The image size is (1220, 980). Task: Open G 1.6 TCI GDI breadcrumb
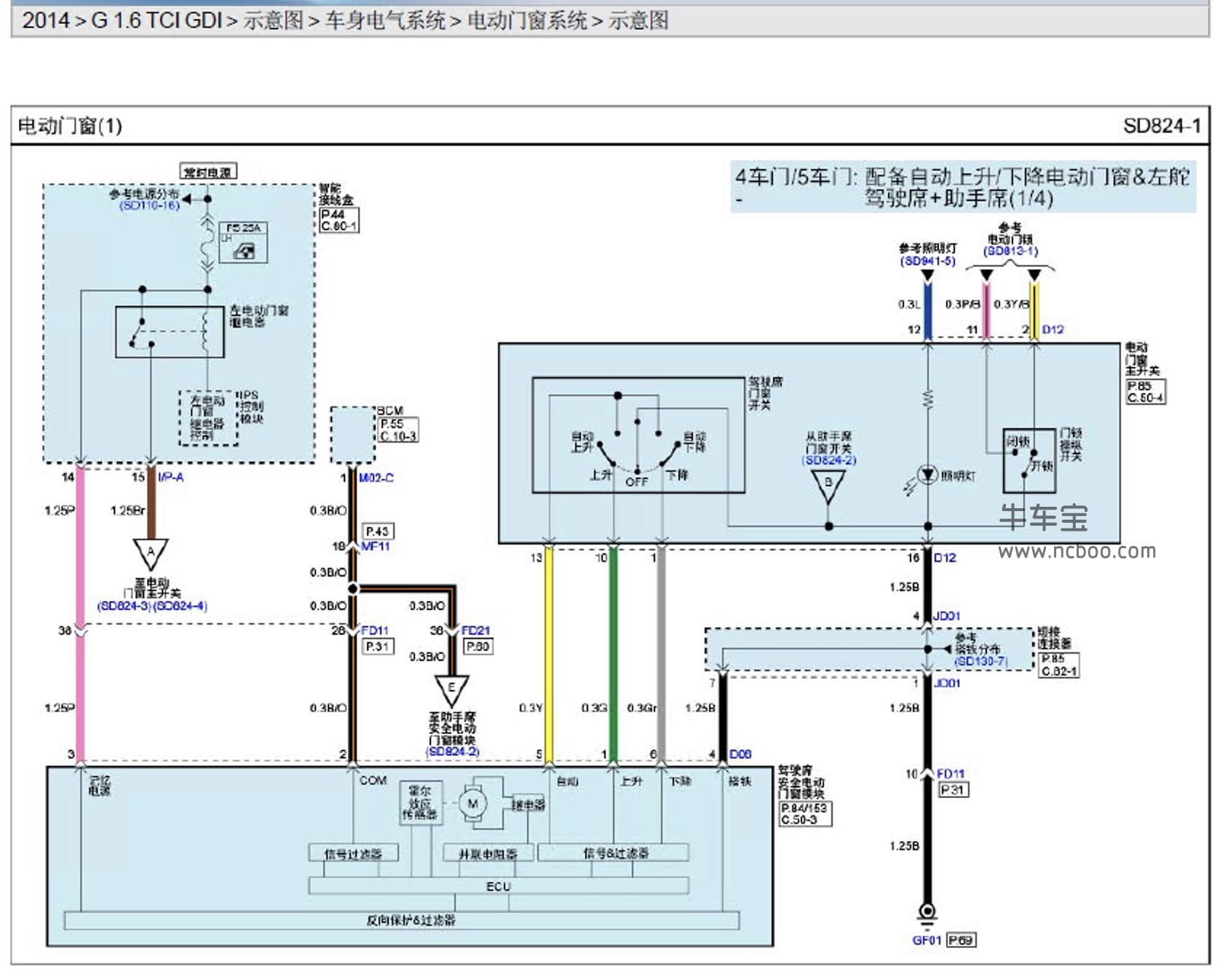pos(156,20)
